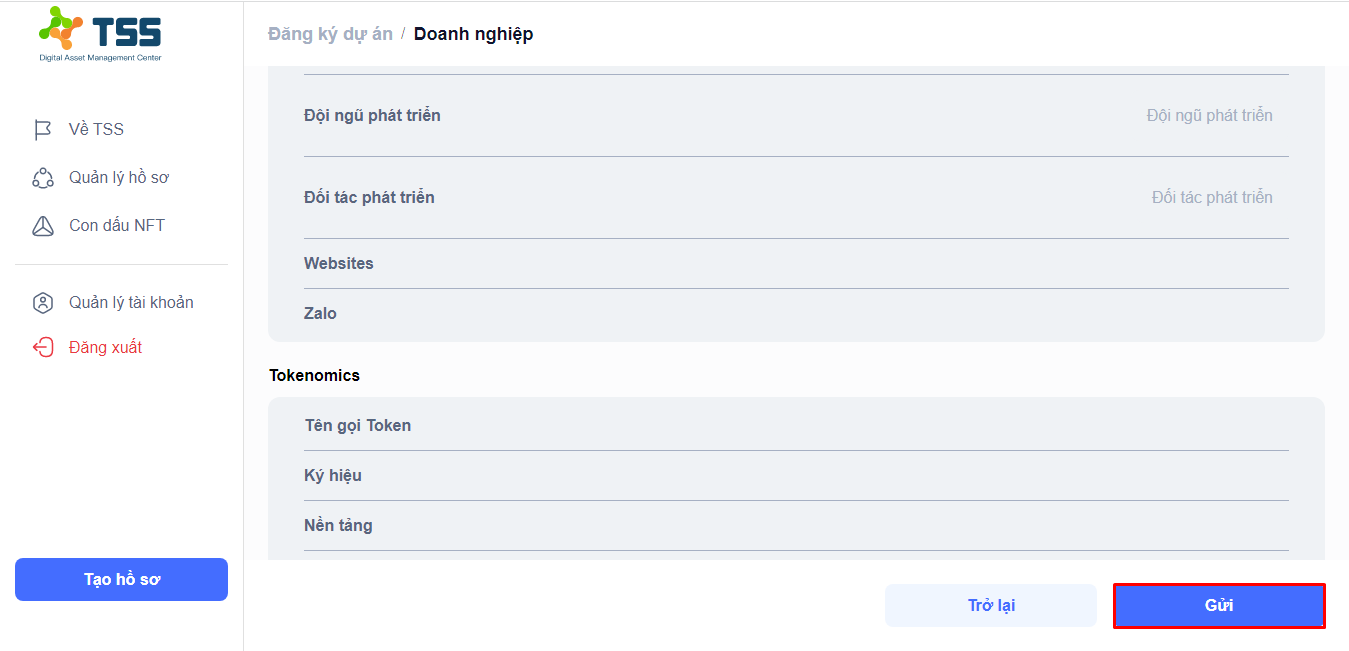Go to Quản lý hồ sơ
The height and width of the screenshot is (651, 1349).
(x=121, y=177)
